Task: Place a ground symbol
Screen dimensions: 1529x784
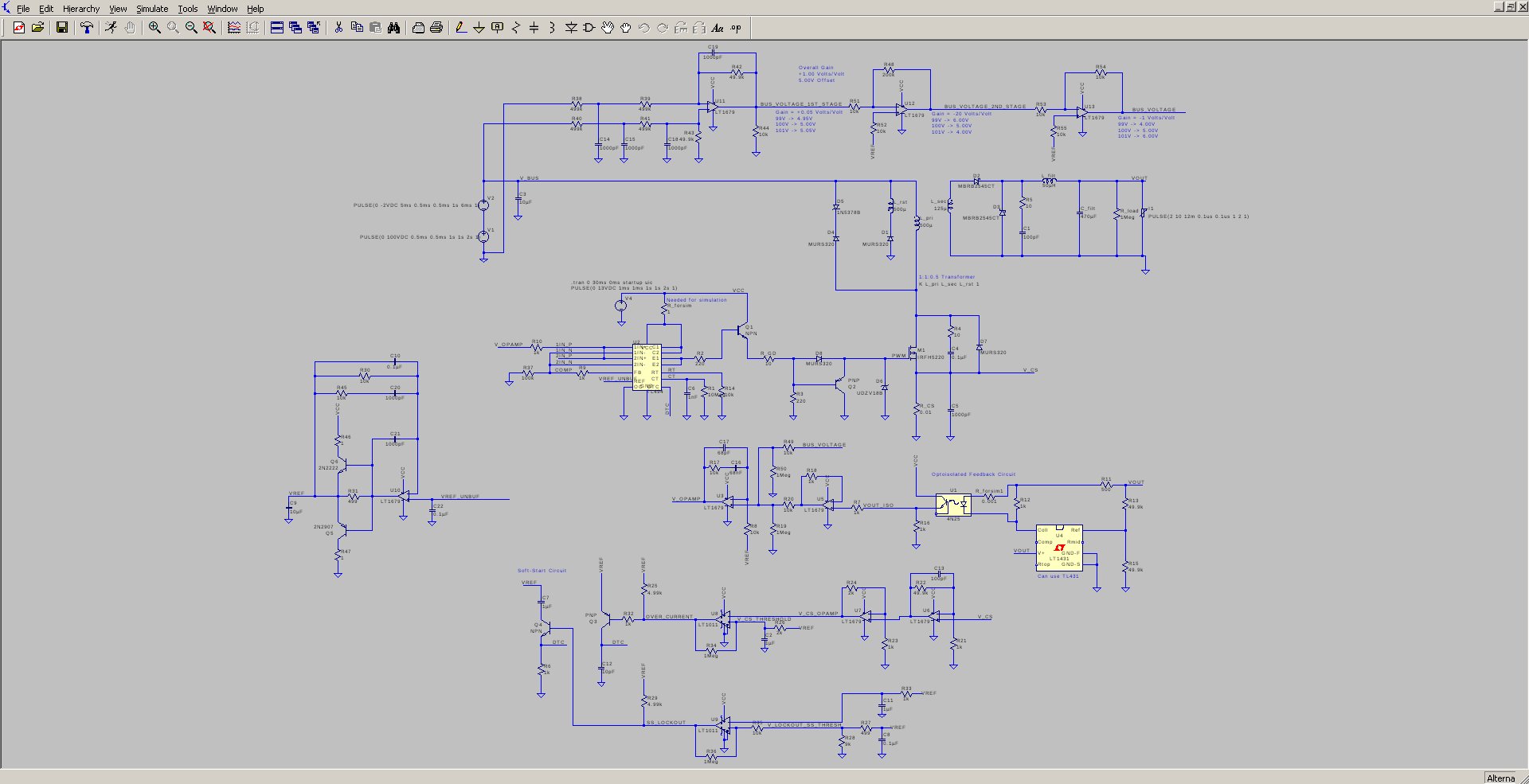Action: point(479,28)
